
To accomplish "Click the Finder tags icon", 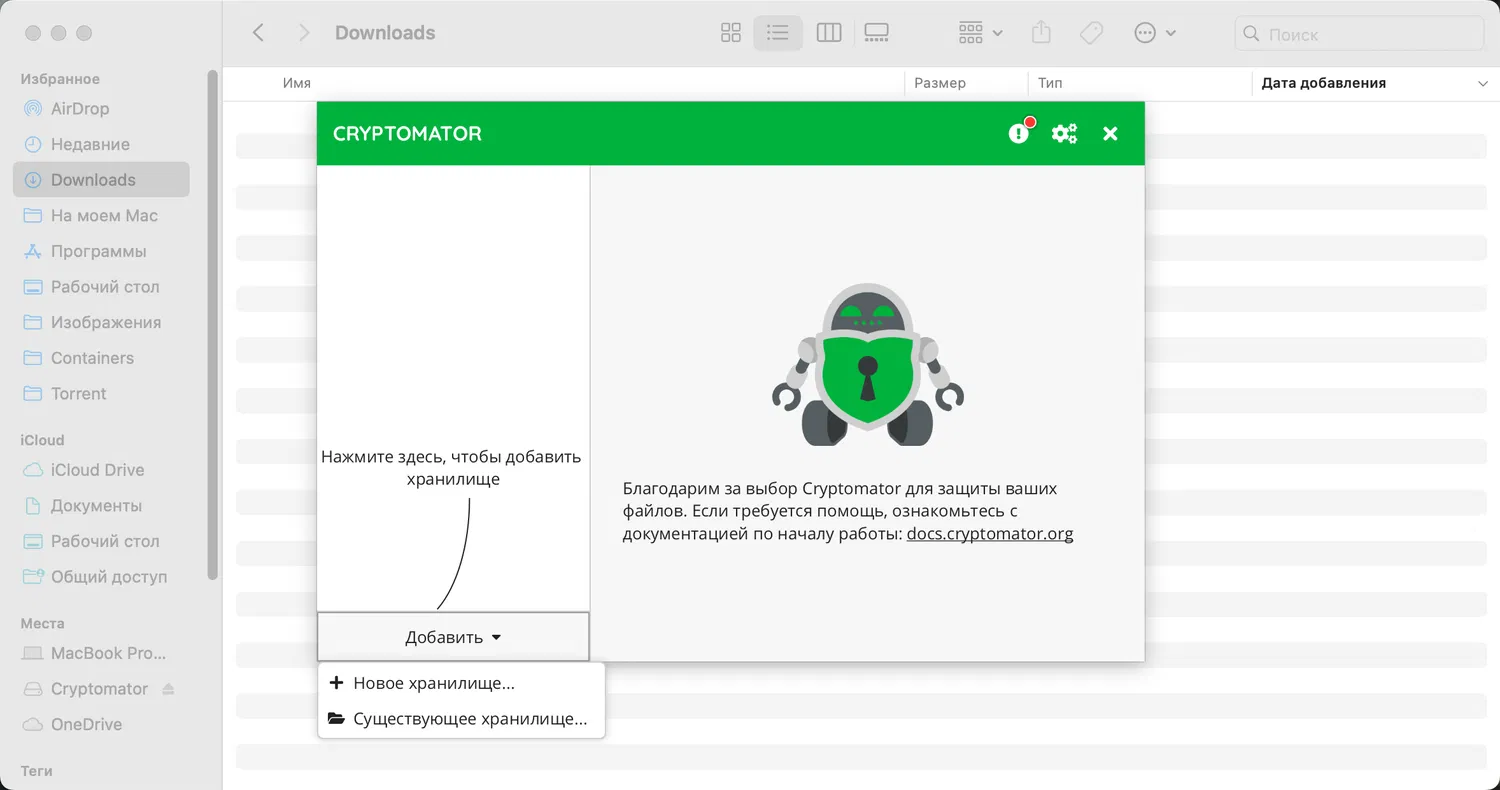I will (x=1091, y=33).
